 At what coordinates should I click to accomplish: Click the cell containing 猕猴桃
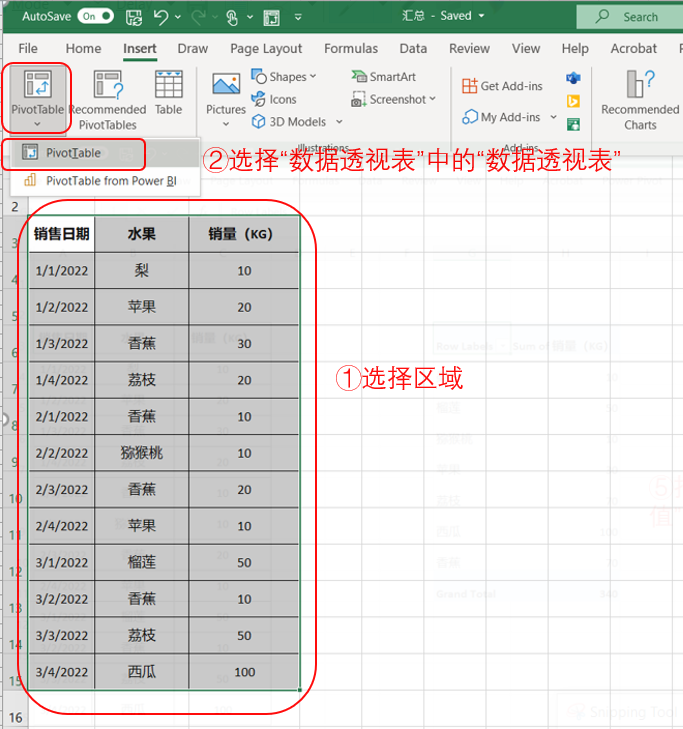pyautogui.click(x=142, y=453)
